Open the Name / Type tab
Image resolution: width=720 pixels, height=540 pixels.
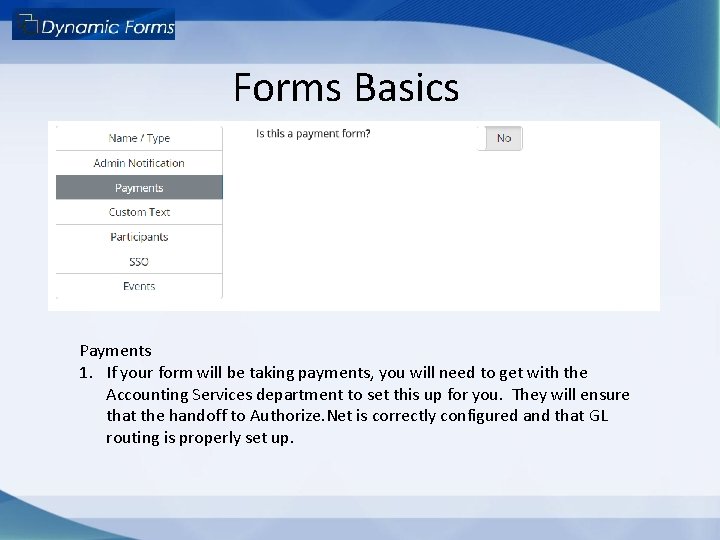139,138
